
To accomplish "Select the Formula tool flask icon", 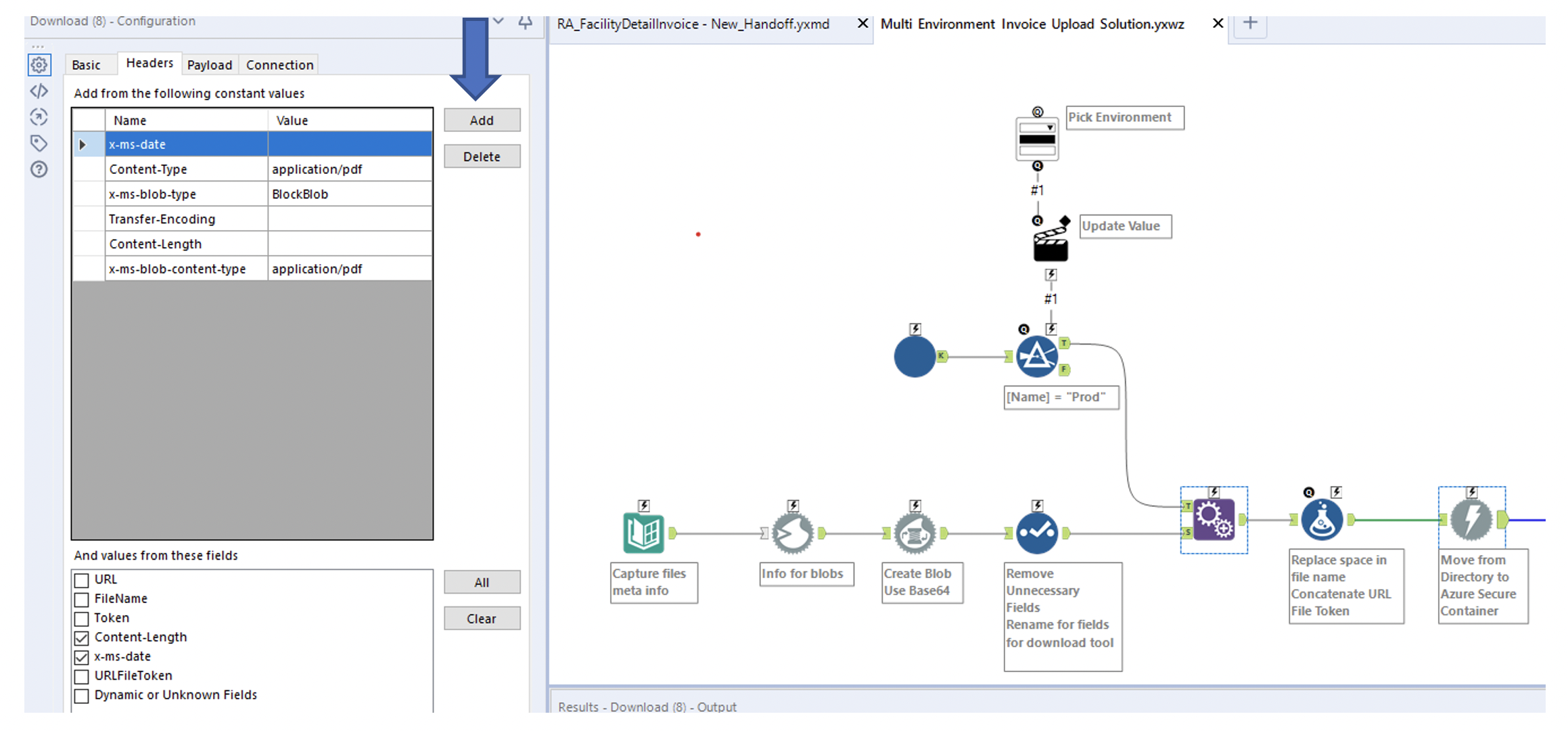I will tap(1322, 520).
